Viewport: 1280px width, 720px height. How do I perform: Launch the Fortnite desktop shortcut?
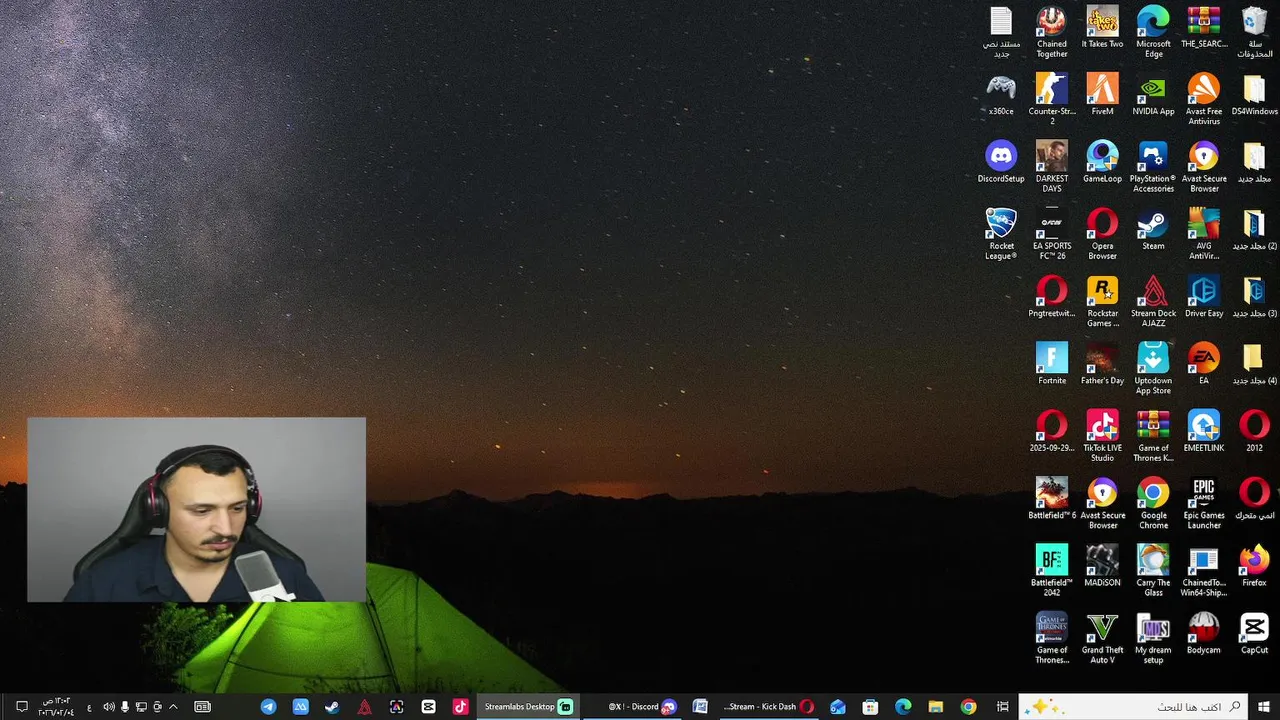pos(1051,364)
